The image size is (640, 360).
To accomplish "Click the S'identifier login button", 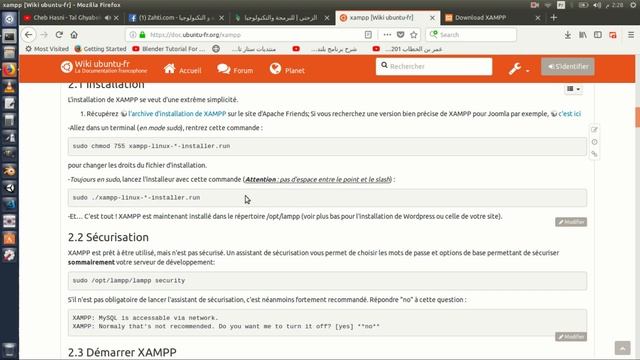I will pos(568,67).
